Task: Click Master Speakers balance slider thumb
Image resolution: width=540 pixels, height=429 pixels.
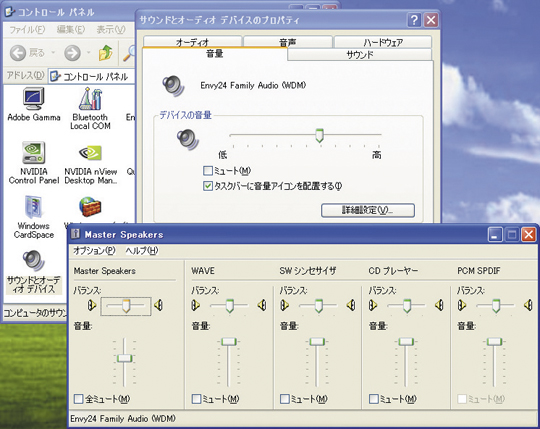Action: click(126, 306)
